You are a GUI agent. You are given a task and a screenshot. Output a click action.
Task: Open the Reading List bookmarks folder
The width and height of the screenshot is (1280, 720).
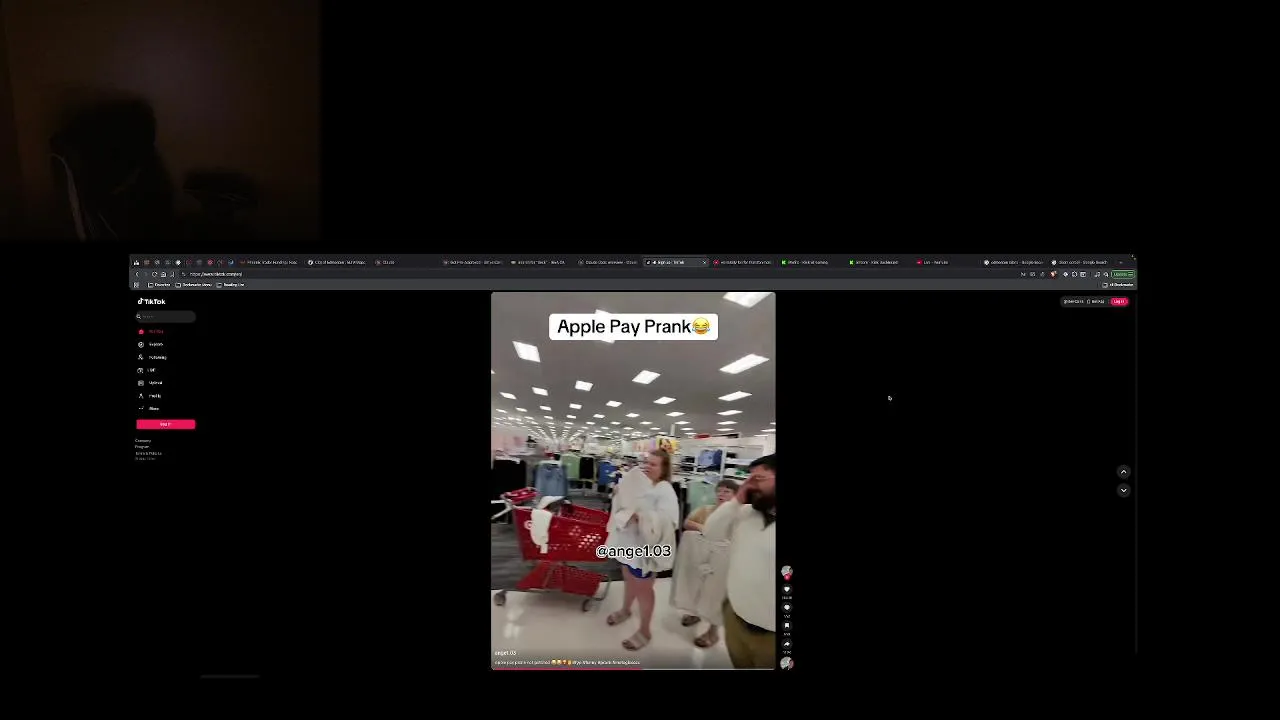(x=232, y=285)
